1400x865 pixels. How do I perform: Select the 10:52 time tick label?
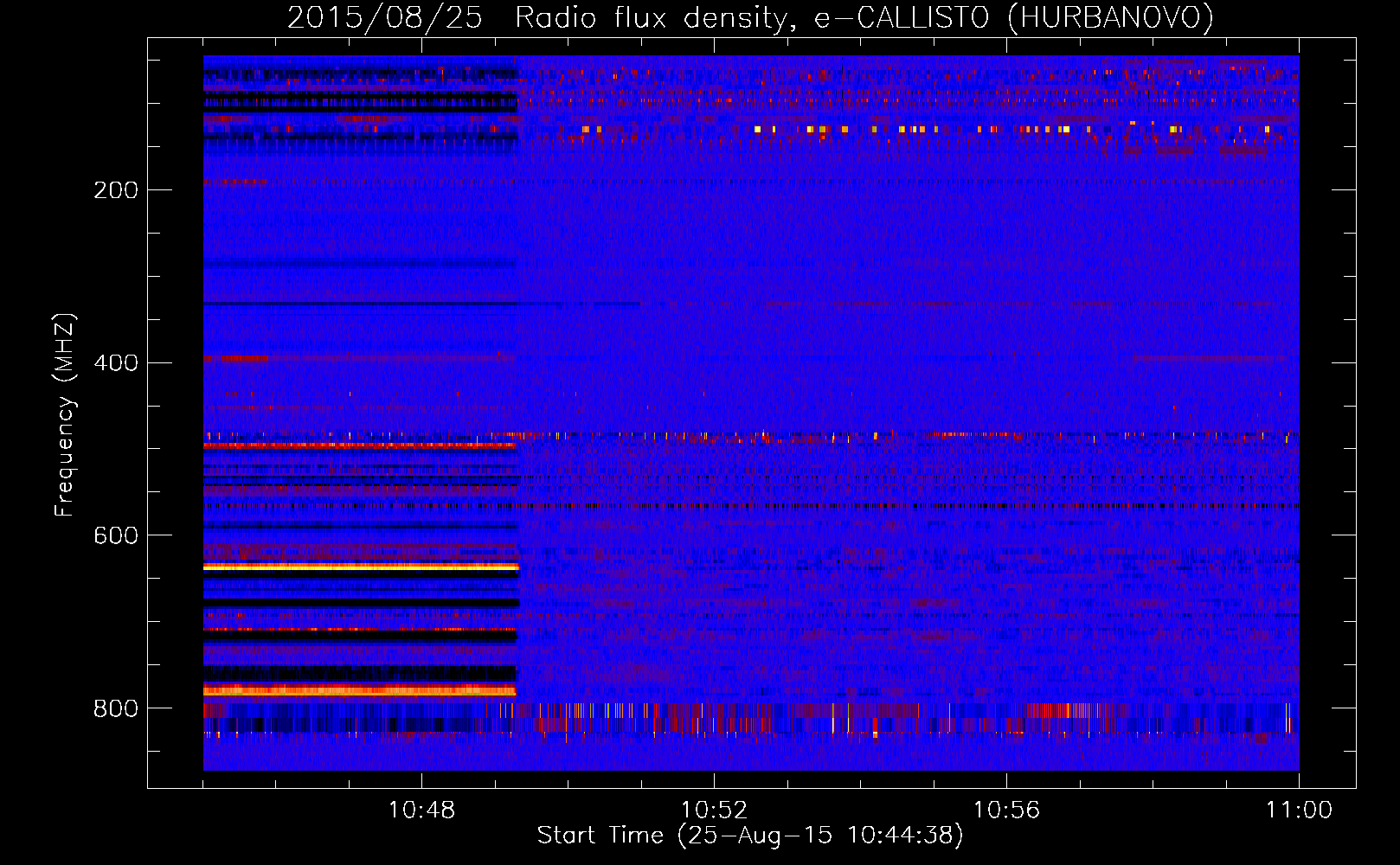pos(714,811)
